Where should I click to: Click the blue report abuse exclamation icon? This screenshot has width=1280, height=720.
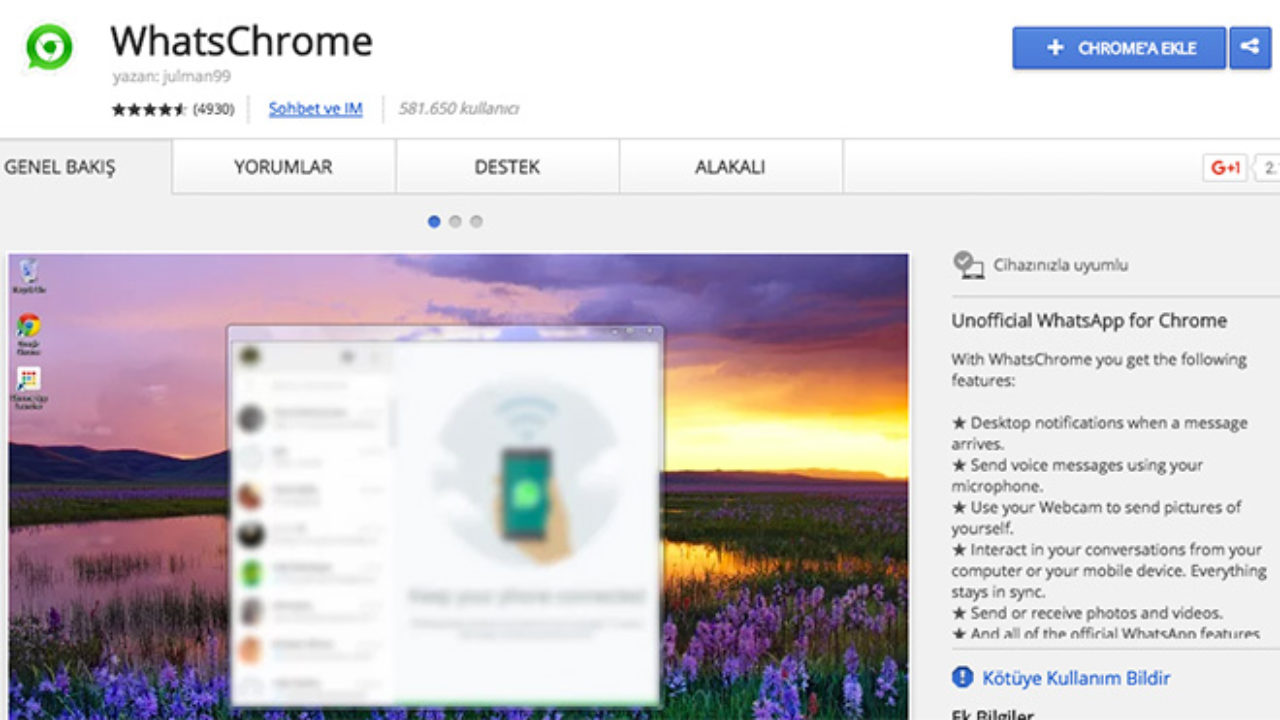tap(962, 677)
